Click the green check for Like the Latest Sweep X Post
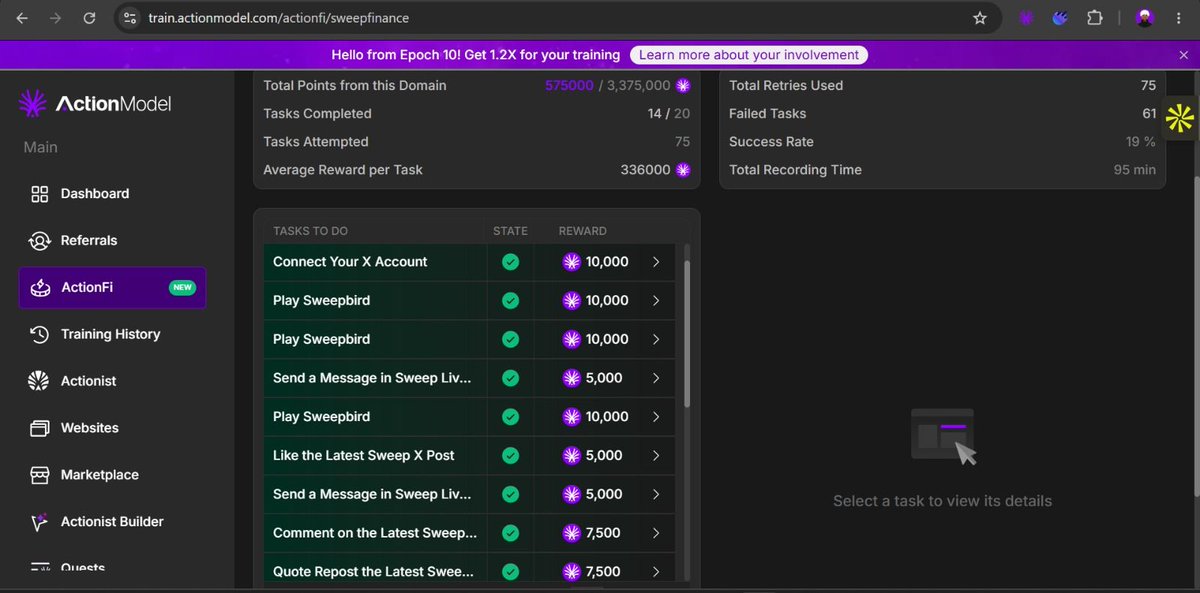This screenshot has height=593, width=1200. click(x=510, y=456)
